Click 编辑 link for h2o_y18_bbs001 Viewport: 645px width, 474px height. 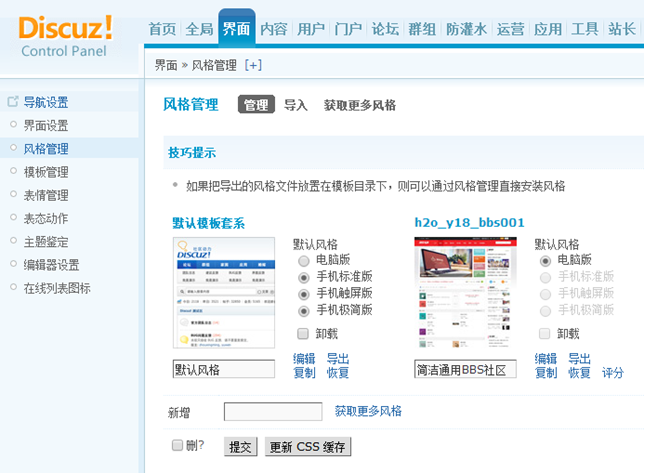pyautogui.click(x=546, y=359)
